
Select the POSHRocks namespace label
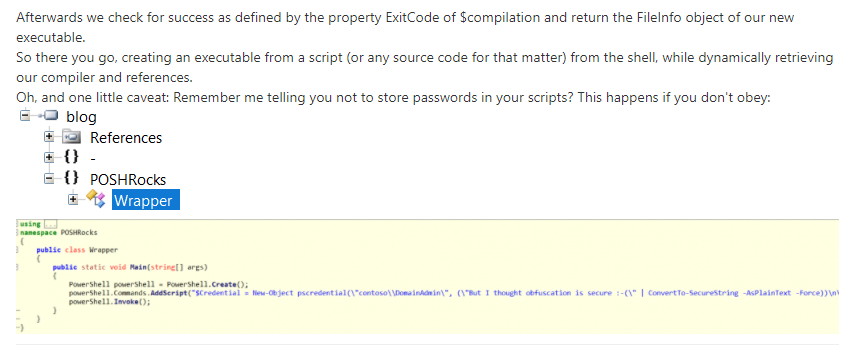(x=128, y=179)
